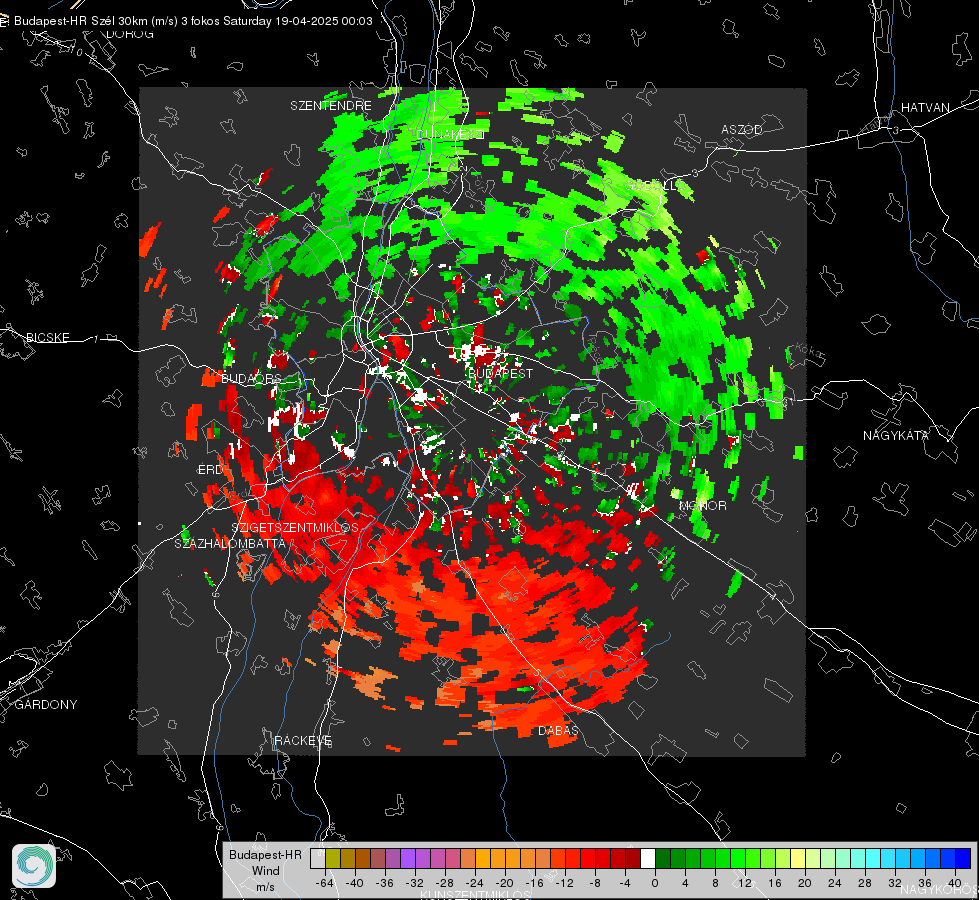This screenshot has width=979, height=900.
Task: Click the DABAS city label
Action: pyautogui.click(x=558, y=730)
